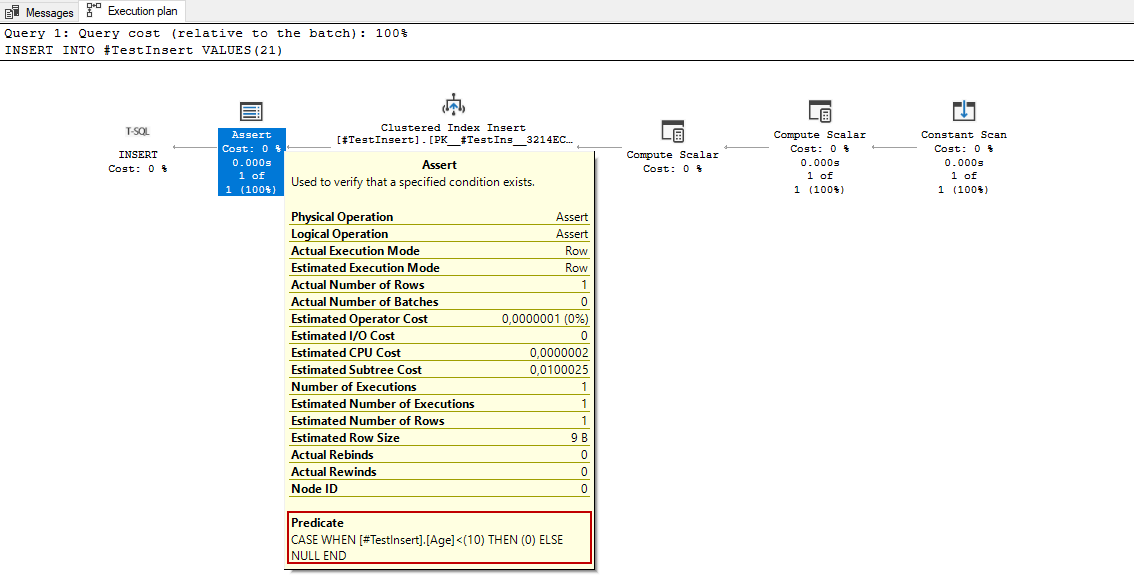Click the Assert operator icon

pos(251,112)
